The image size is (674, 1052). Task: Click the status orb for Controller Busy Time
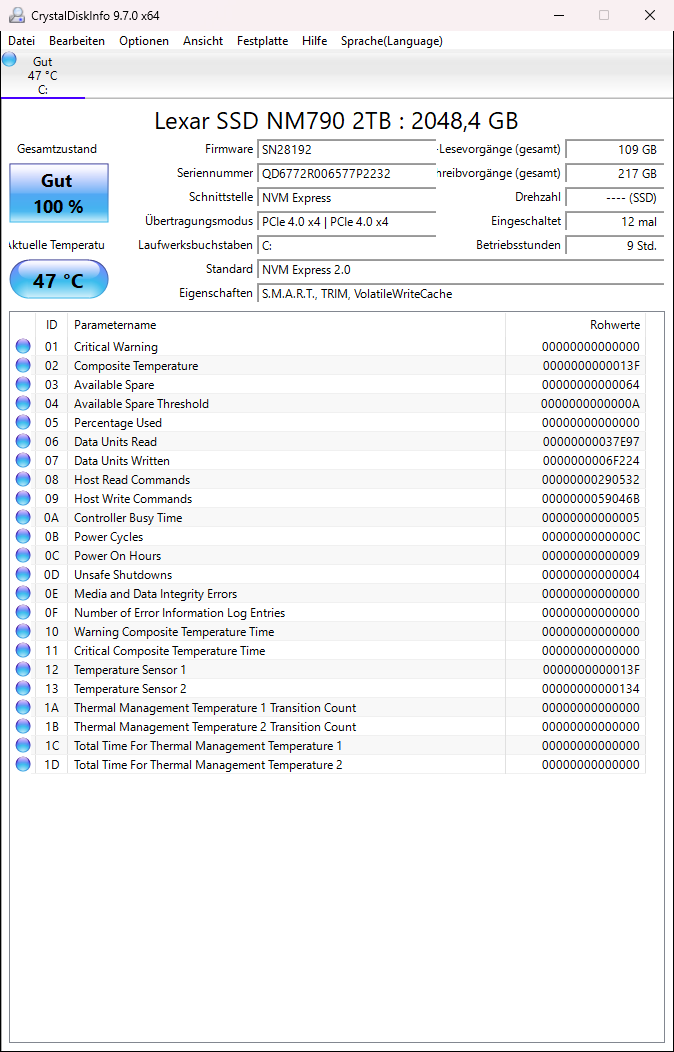coord(23,518)
